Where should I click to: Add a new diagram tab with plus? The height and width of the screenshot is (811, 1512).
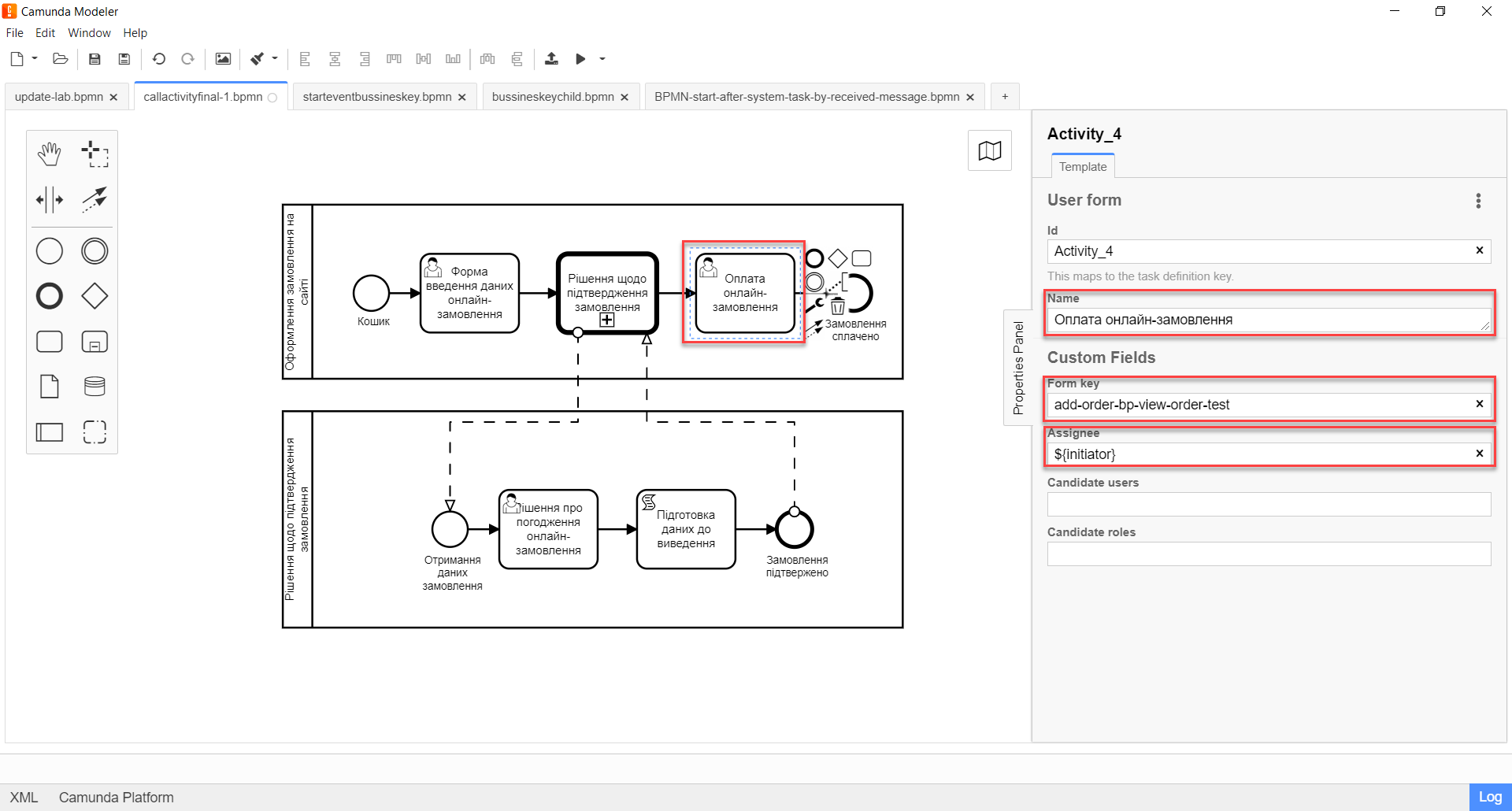[1005, 97]
